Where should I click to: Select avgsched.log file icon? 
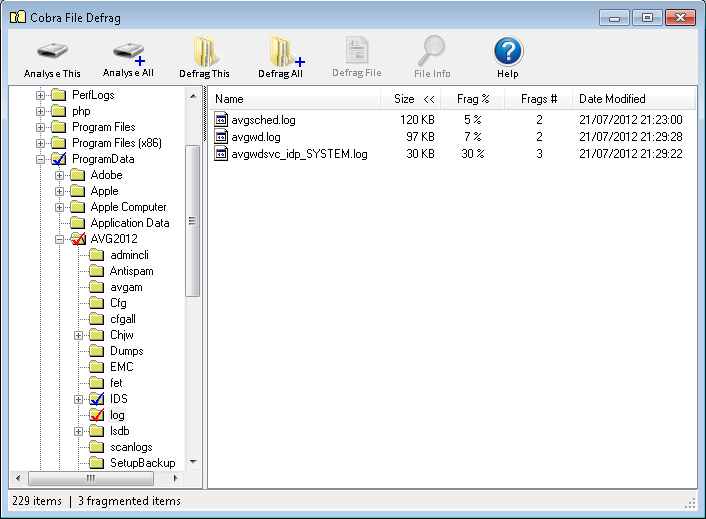point(221,120)
